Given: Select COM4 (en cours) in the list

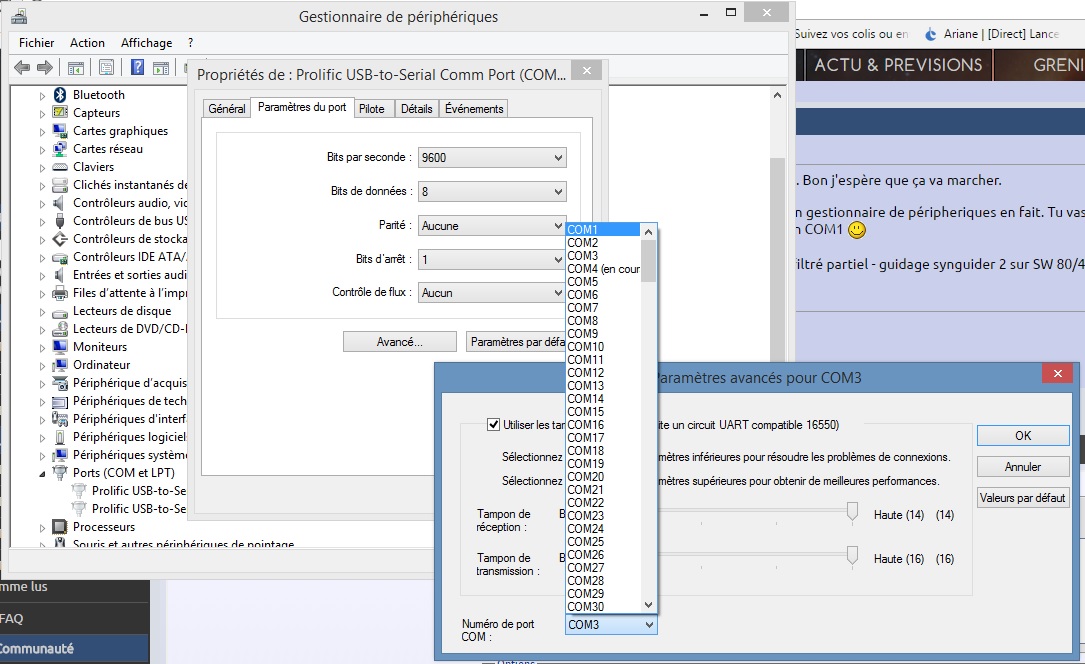Looking at the screenshot, I should coord(603,268).
